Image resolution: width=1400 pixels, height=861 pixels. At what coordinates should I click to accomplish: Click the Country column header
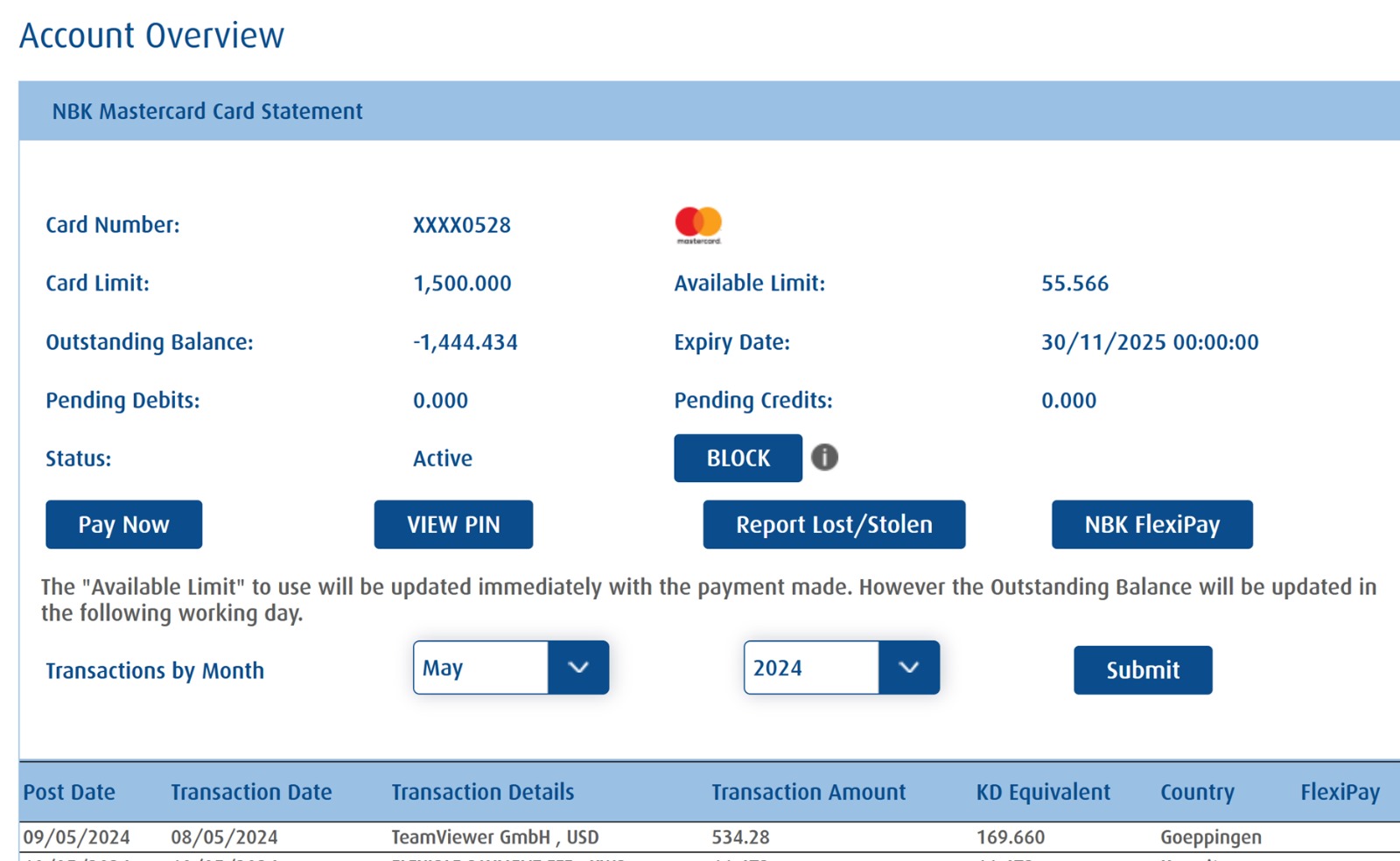coord(1197,792)
